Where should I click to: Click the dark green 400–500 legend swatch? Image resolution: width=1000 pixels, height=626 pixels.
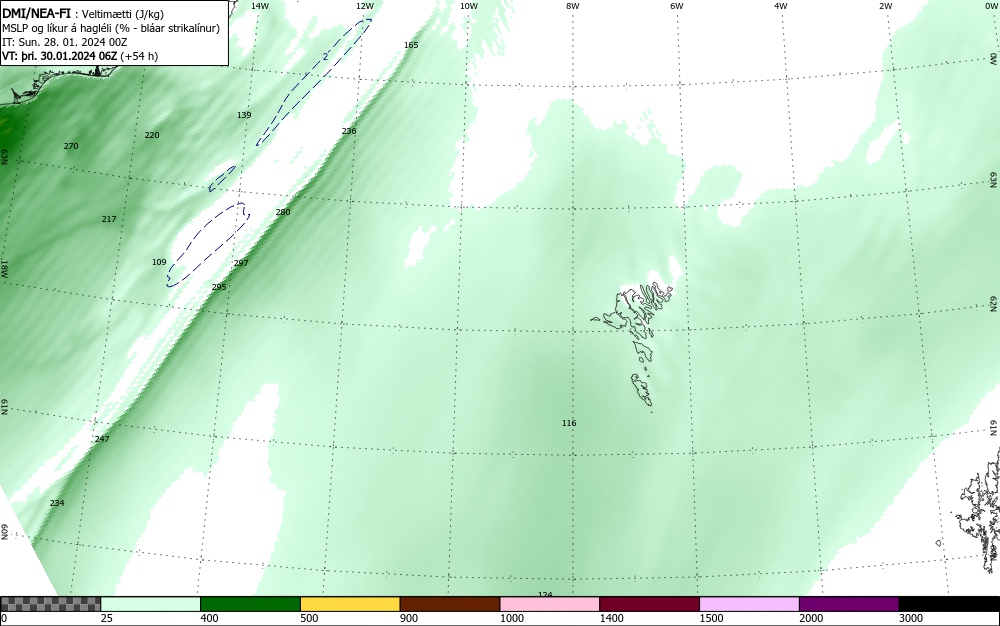coord(250,604)
